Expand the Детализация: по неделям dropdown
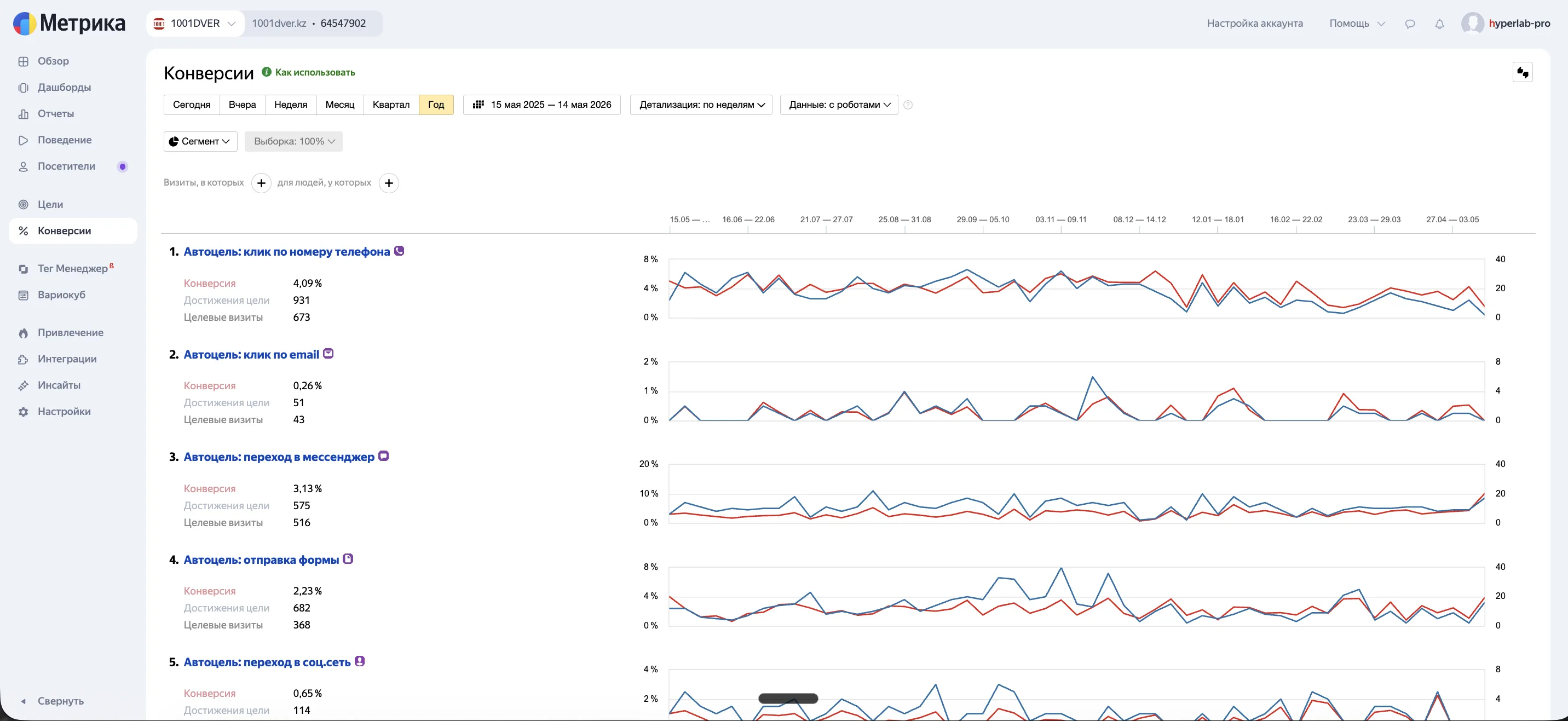Image resolution: width=1568 pixels, height=721 pixels. (701, 105)
